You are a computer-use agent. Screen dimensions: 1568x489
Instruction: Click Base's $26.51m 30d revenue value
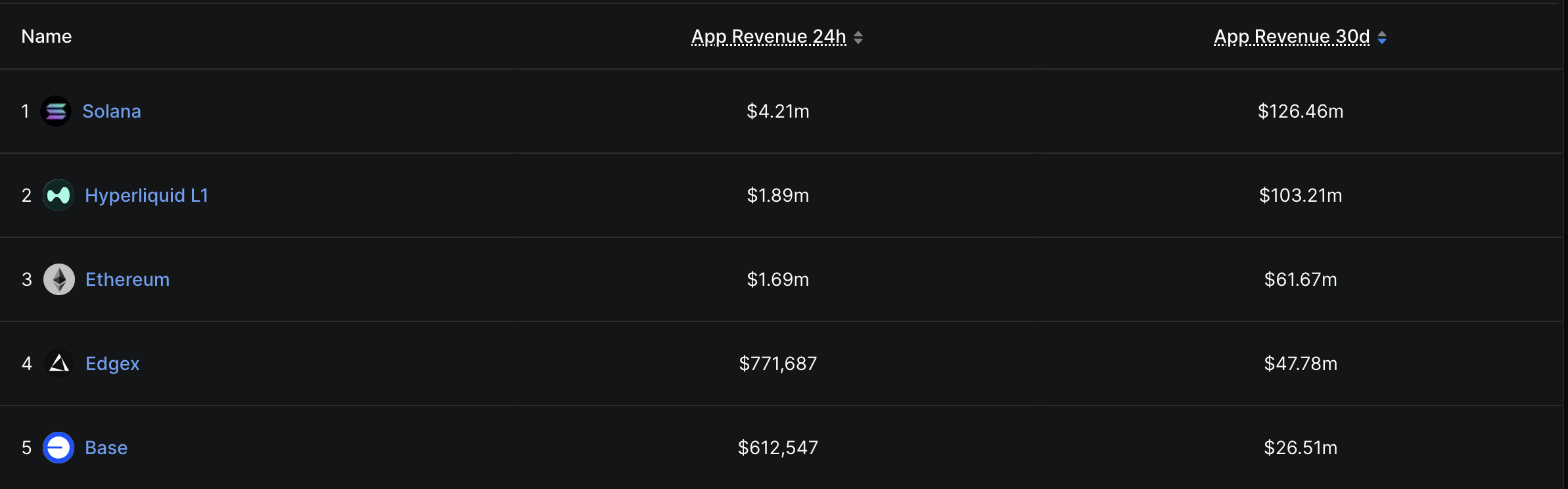point(1301,448)
